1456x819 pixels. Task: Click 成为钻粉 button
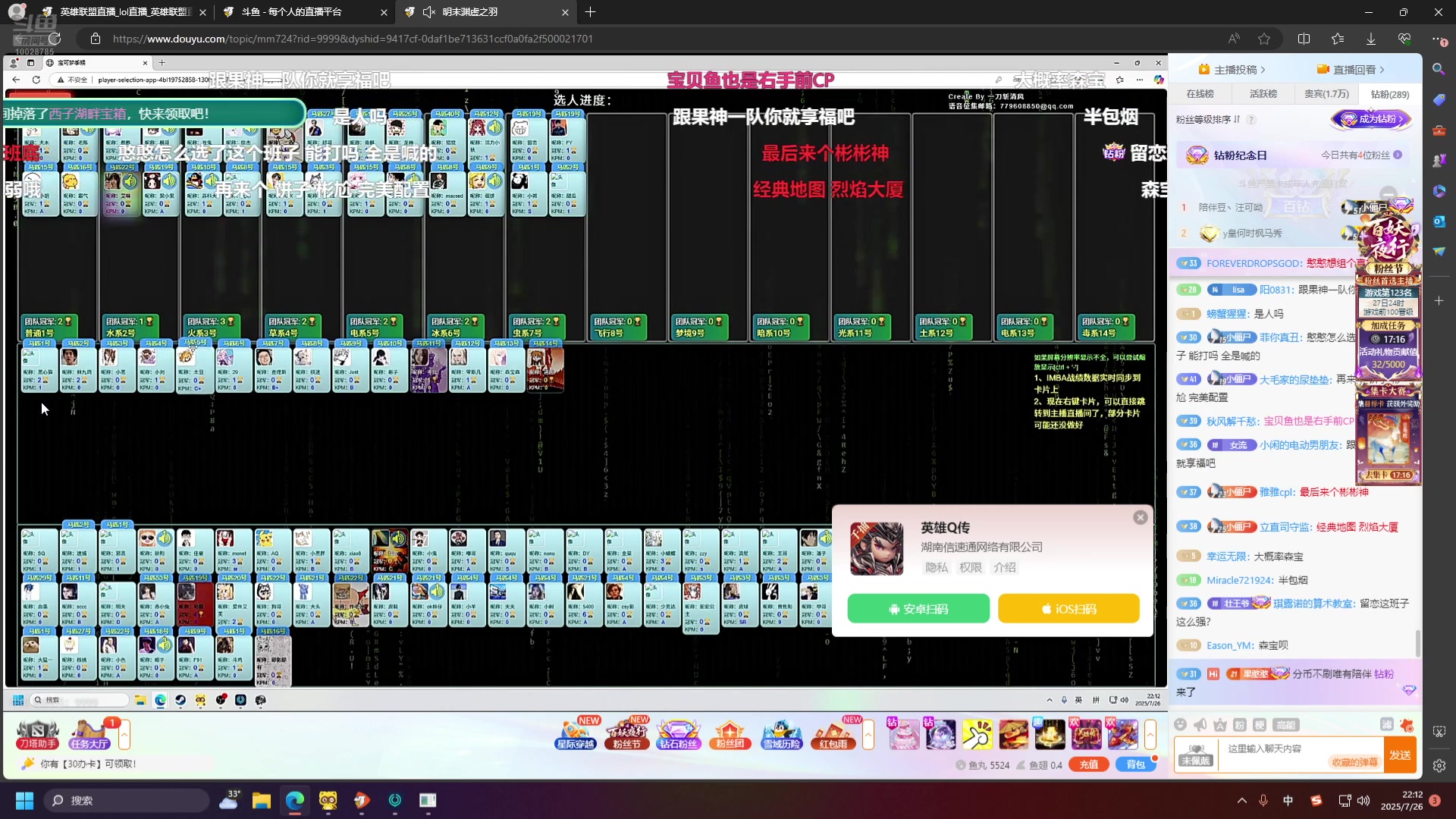point(1371,119)
